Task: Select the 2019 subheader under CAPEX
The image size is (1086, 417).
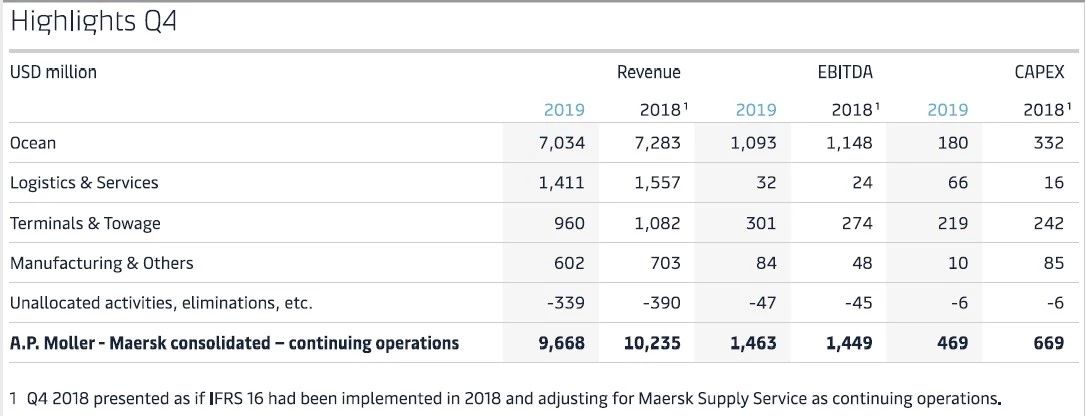Action: [x=947, y=109]
